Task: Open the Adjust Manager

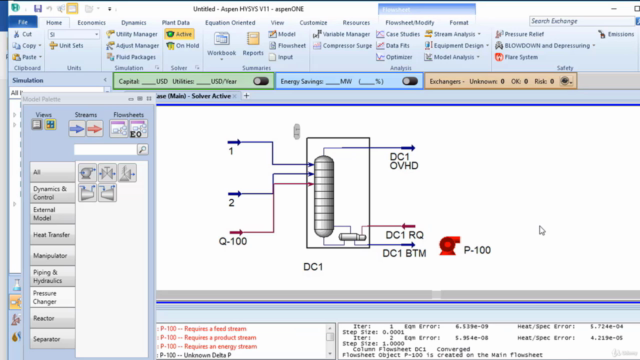Action: (133, 46)
